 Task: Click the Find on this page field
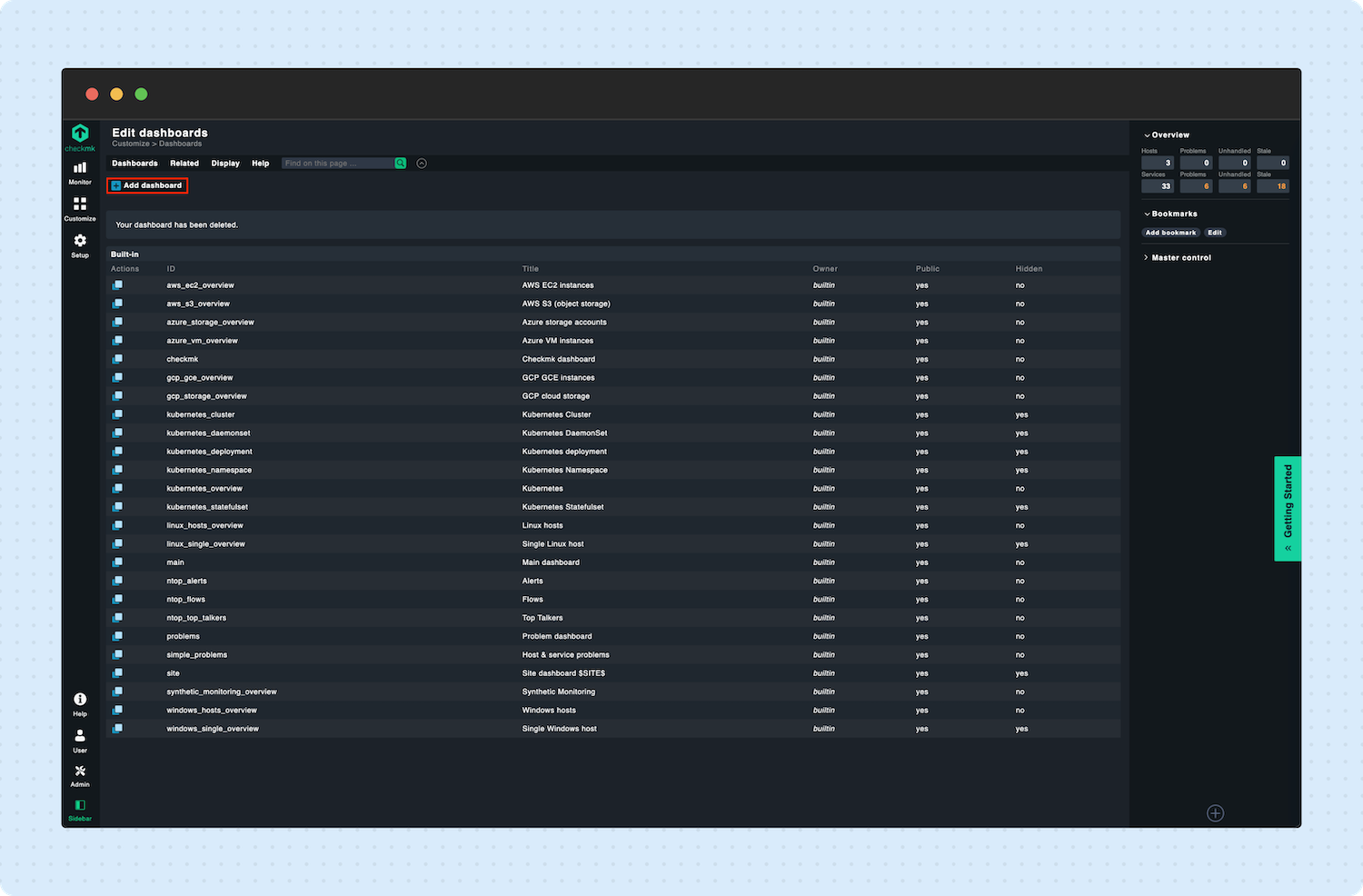point(338,164)
